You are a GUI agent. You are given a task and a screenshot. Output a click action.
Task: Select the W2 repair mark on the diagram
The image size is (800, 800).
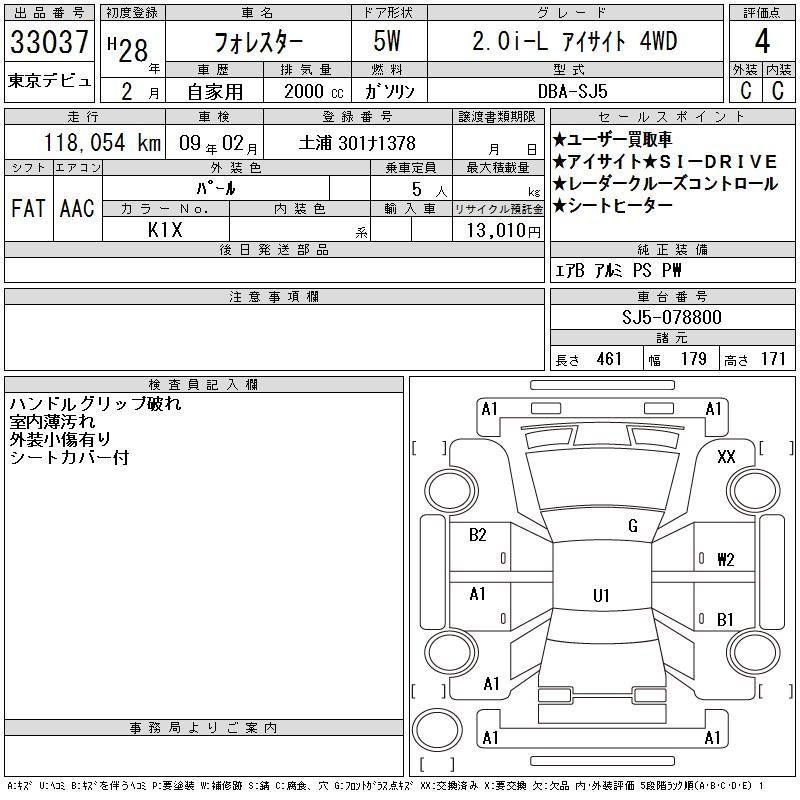(x=725, y=559)
